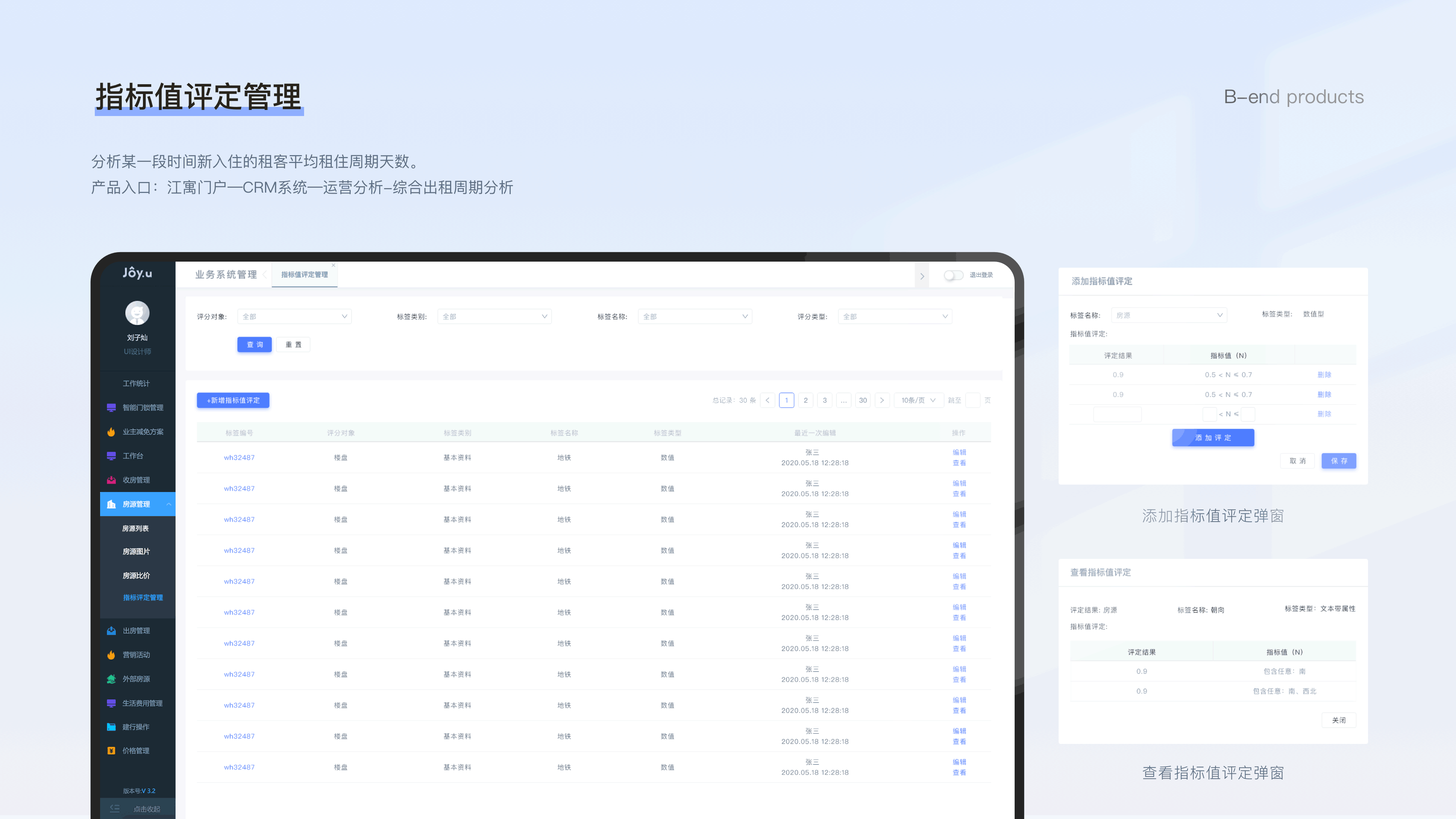Viewport: 1456px width, 819px height.
Task: Click the 跳至 page number input
Action: tap(973, 400)
